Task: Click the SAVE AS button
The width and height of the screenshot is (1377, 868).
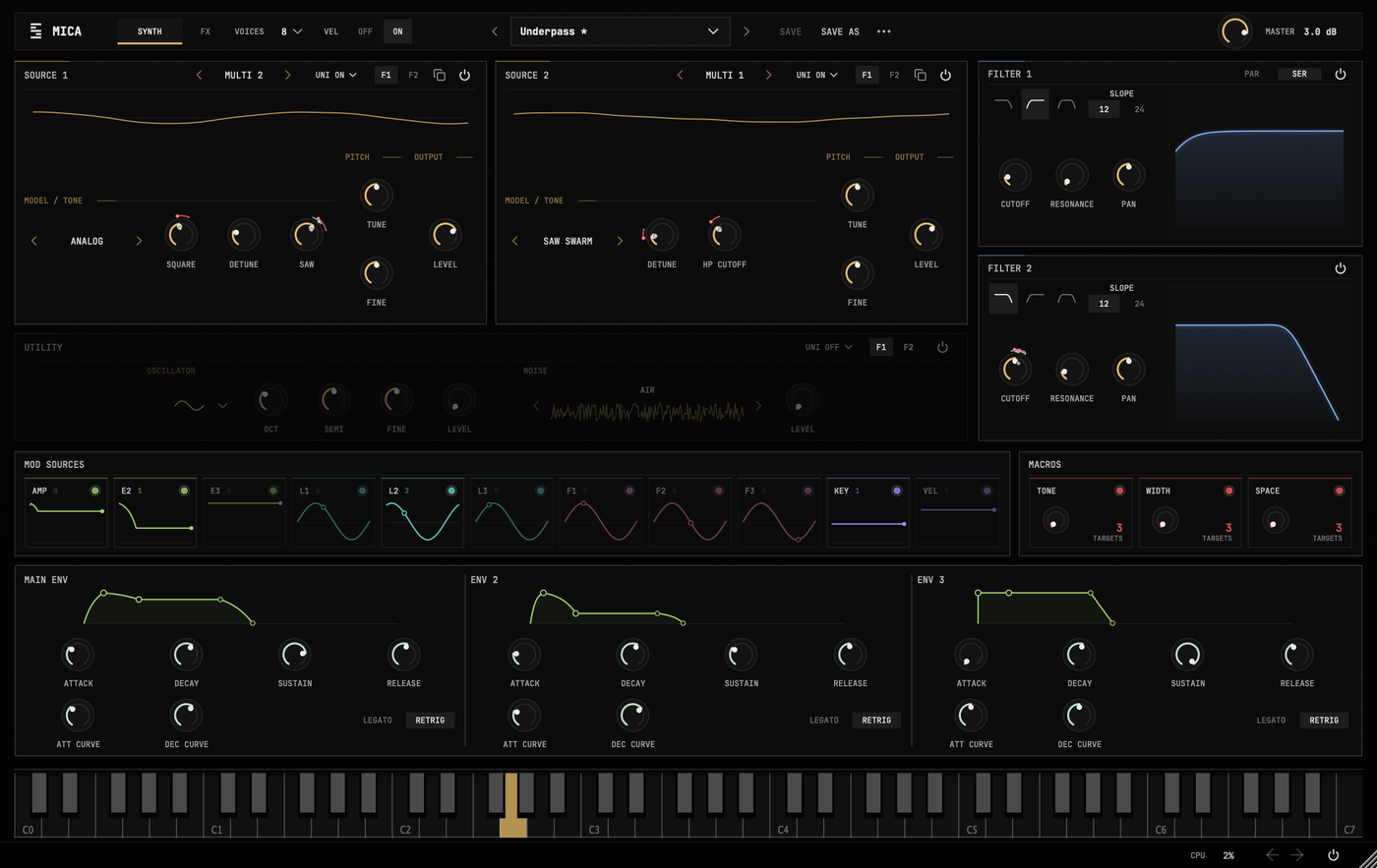Action: coord(840,31)
